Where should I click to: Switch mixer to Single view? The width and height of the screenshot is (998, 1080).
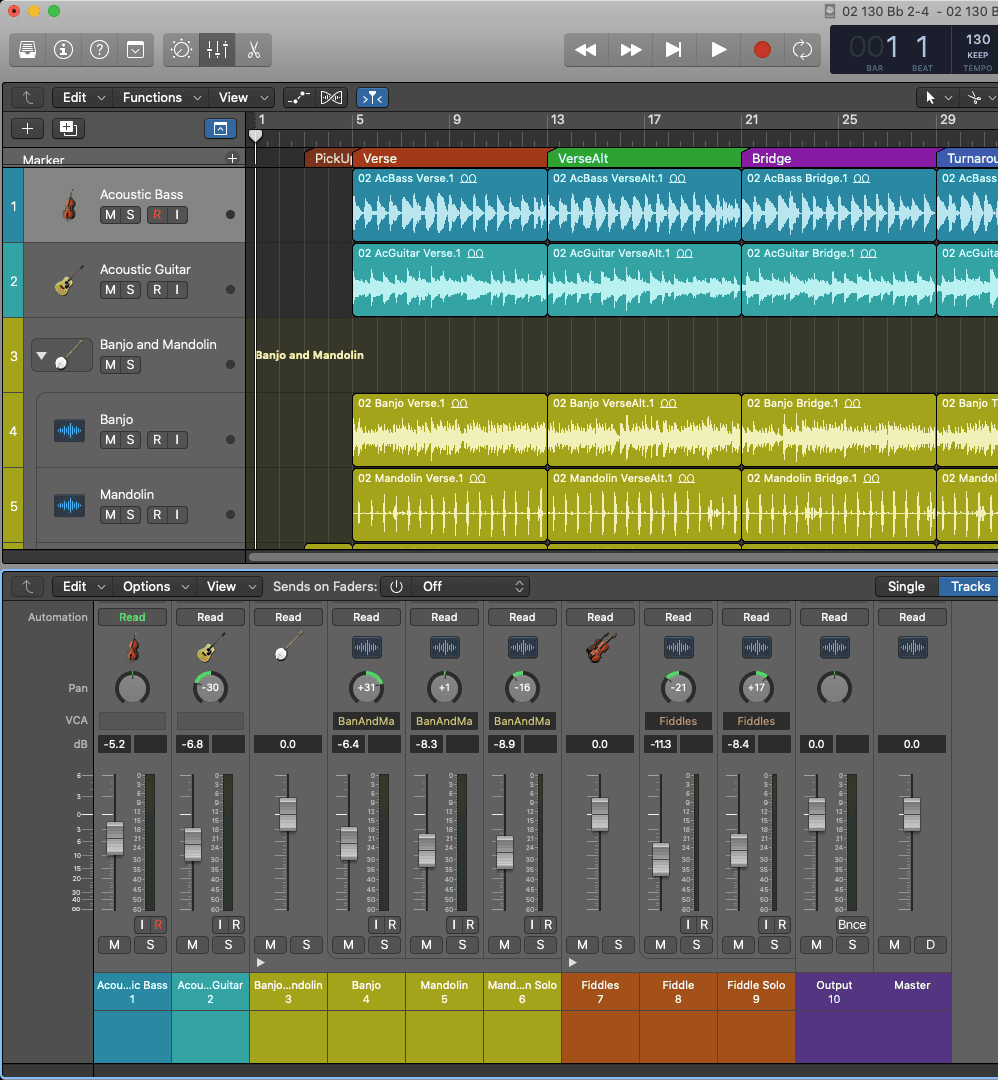906,587
